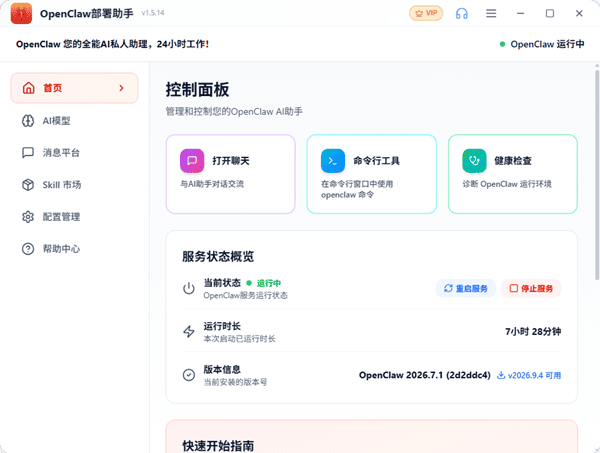Image resolution: width=600 pixels, height=453 pixels.
Task: Click the OpenClaw app logo icon
Action: (21, 13)
